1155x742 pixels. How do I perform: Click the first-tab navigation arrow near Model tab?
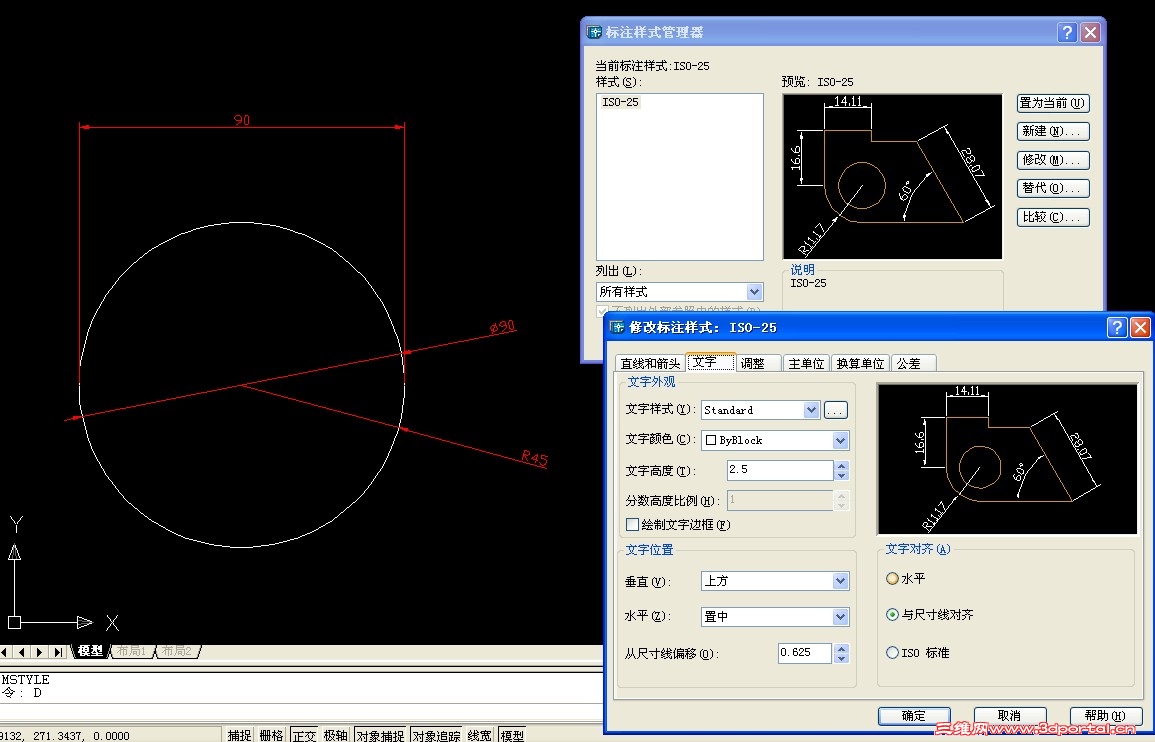[x=7, y=650]
